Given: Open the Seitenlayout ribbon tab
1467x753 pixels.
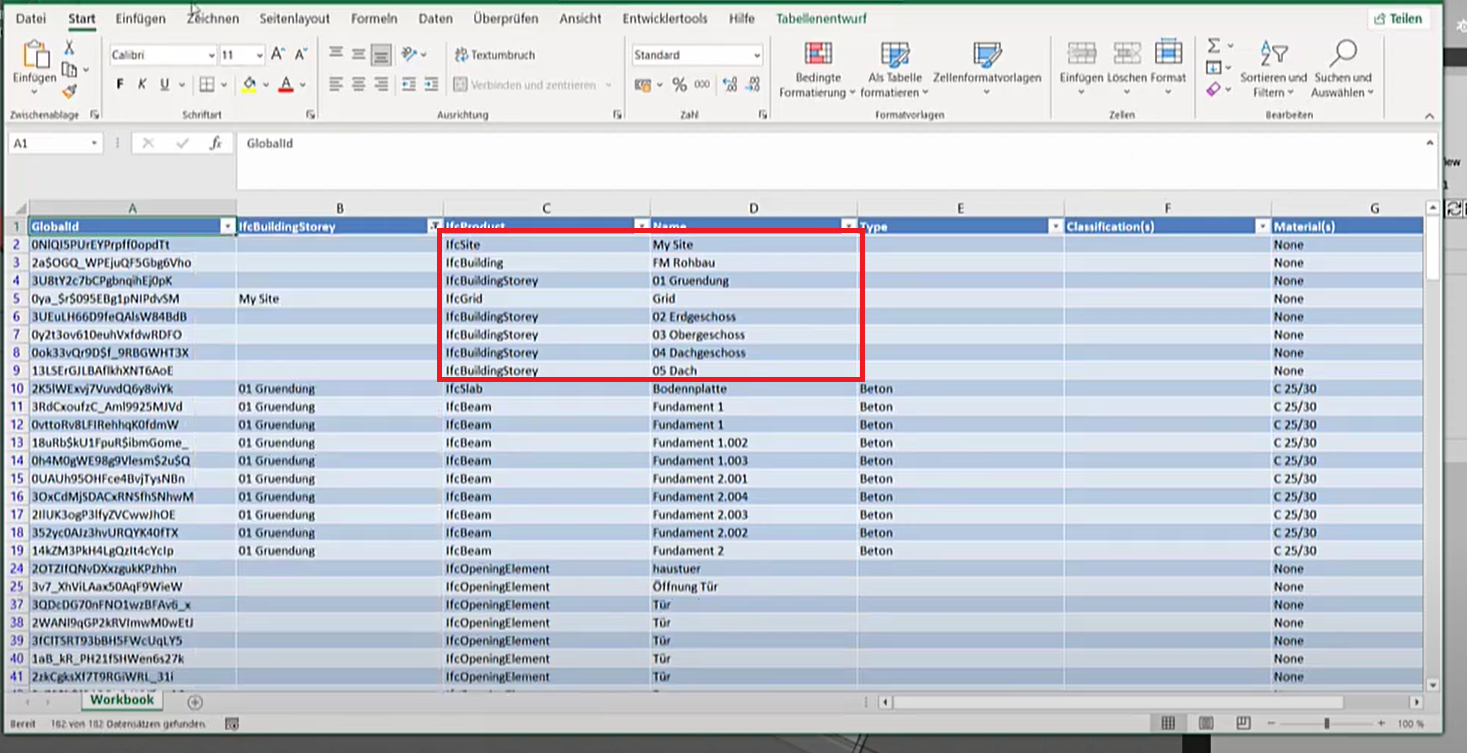Looking at the screenshot, I should 295,18.
